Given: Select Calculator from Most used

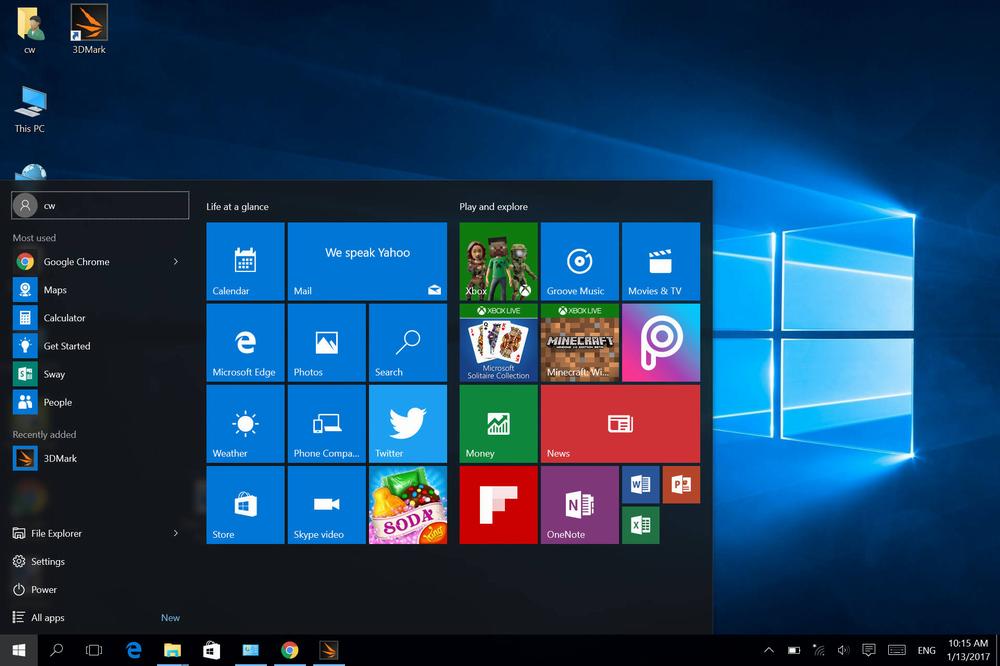Looking at the screenshot, I should pyautogui.click(x=64, y=318).
